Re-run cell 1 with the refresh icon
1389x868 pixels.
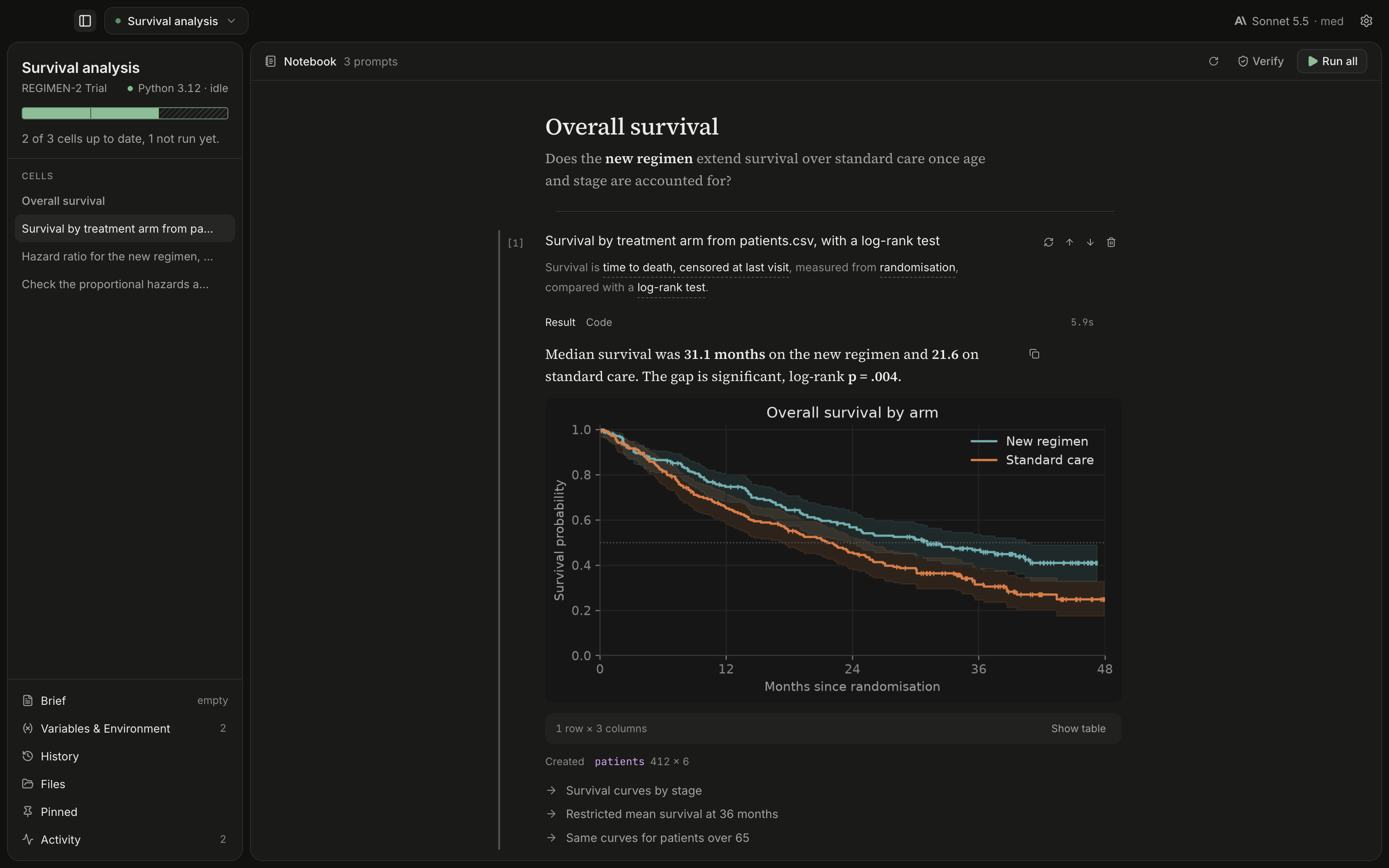coord(1048,242)
